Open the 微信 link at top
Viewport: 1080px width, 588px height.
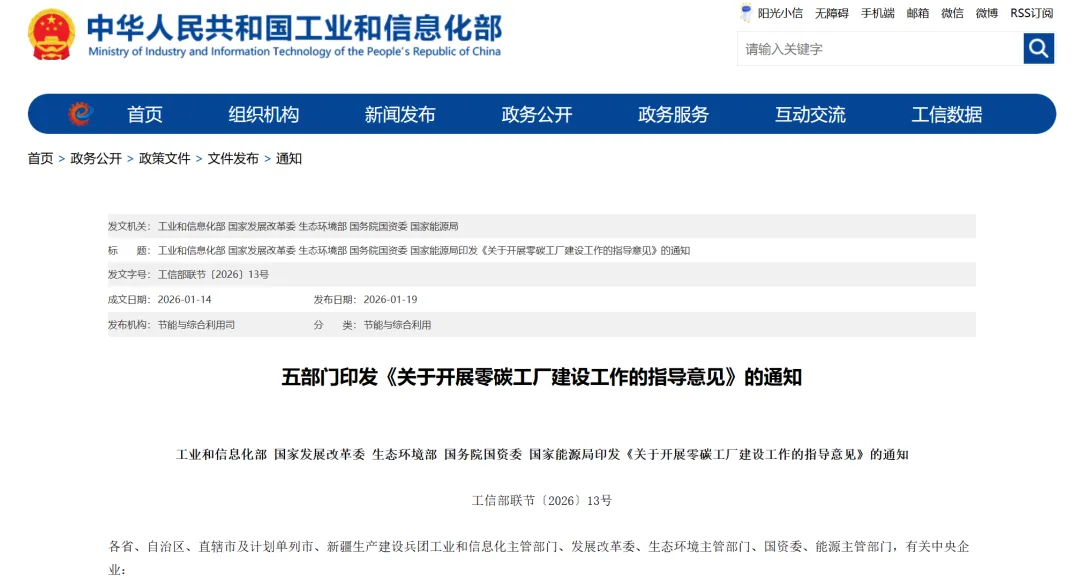tap(952, 13)
